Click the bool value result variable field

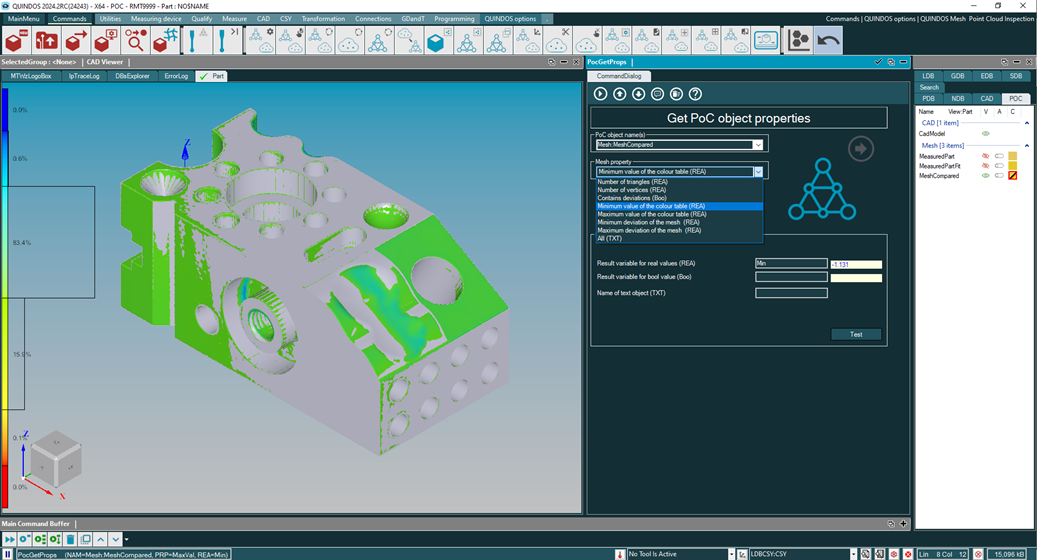tap(791, 277)
